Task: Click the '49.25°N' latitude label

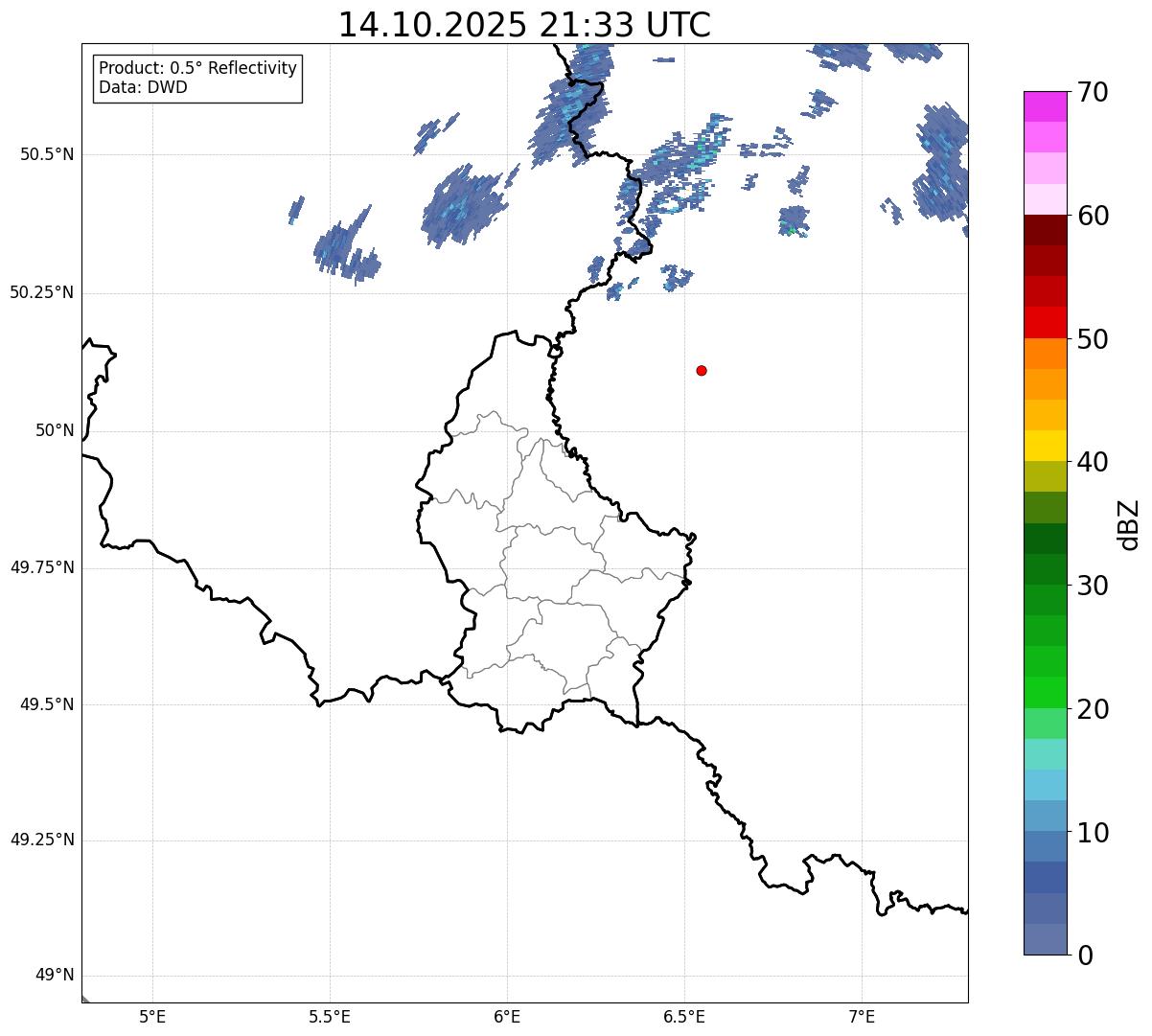Action: [42, 841]
